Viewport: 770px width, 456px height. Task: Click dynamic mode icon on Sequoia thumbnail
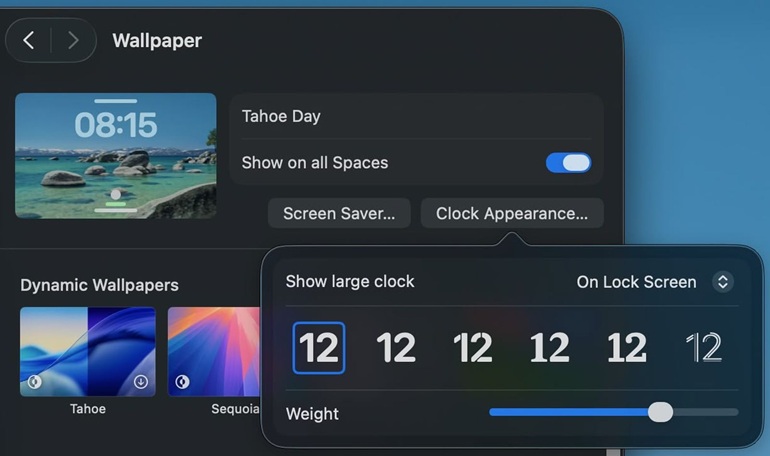pos(183,382)
